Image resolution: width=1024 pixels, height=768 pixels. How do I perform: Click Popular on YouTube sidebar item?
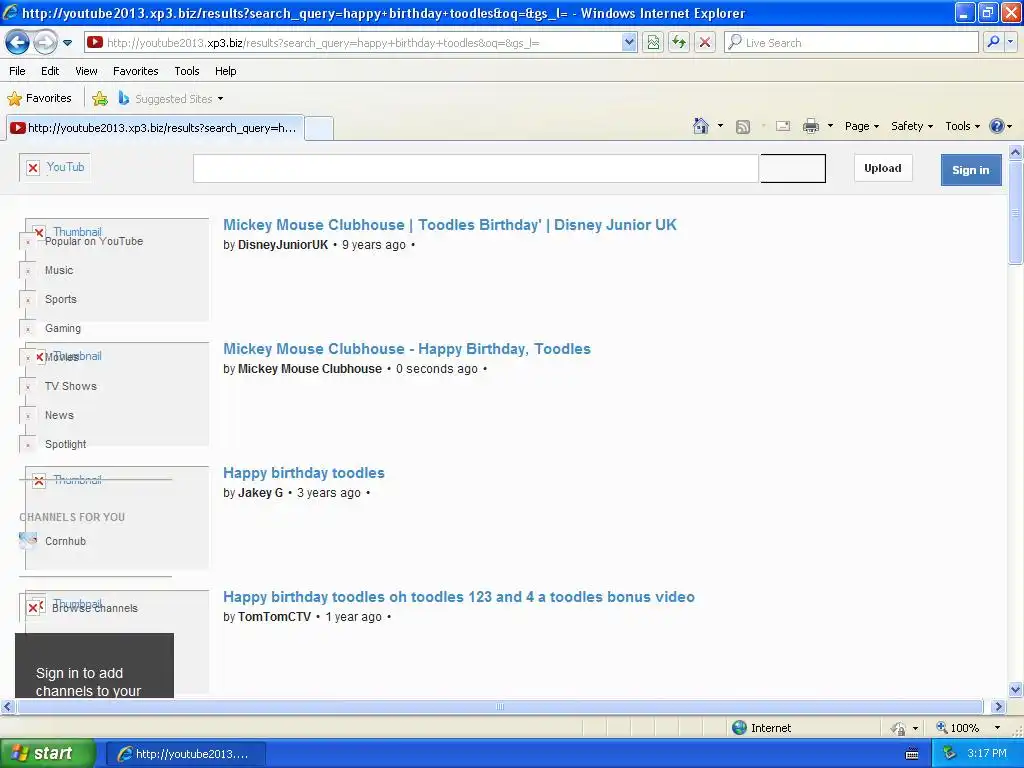(93, 242)
